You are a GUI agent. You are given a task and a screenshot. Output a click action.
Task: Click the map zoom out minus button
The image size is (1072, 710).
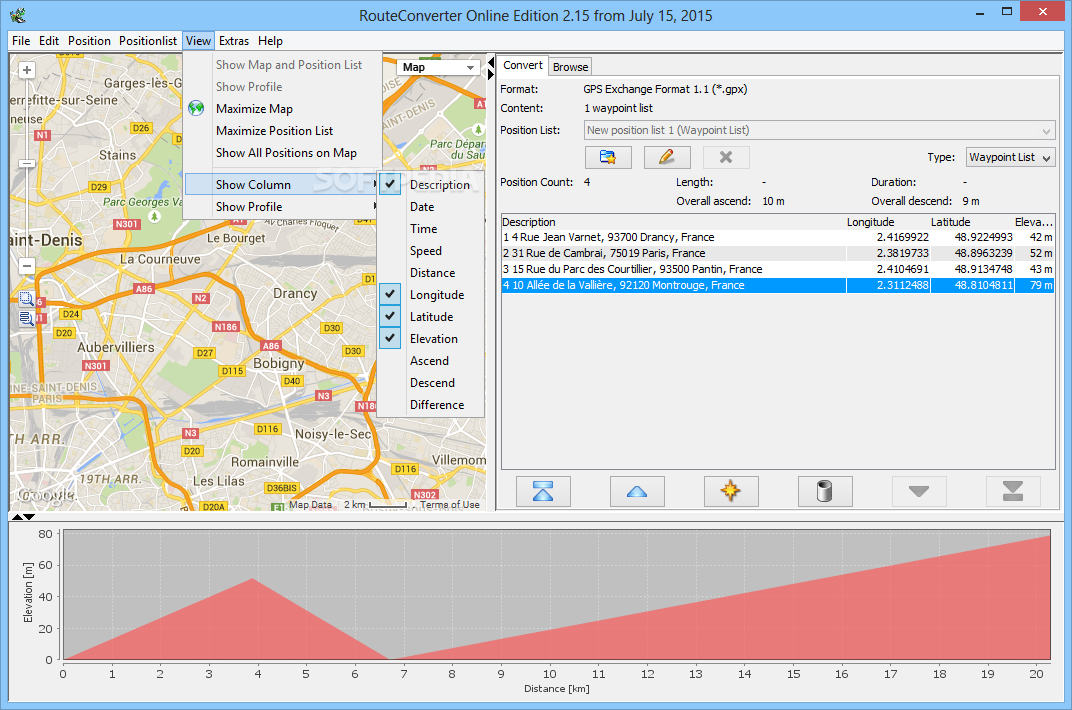(27, 266)
